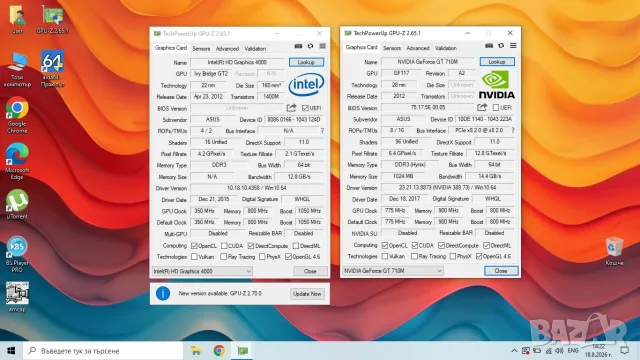Viewport: 640px width, 360px height.
Task: Click Close button in Intel GPU-Z window
Action: 310,271
